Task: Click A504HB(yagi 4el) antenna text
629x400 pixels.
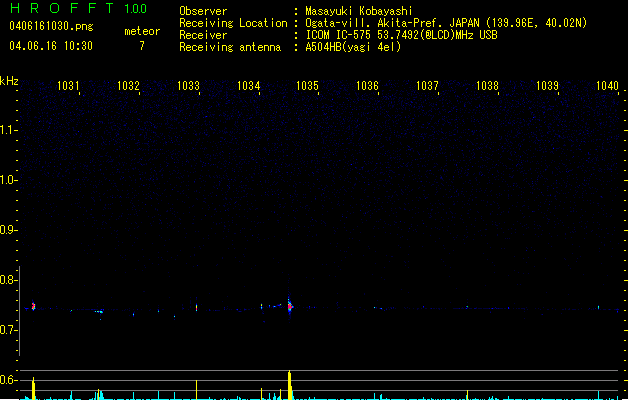Action: click(x=353, y=47)
